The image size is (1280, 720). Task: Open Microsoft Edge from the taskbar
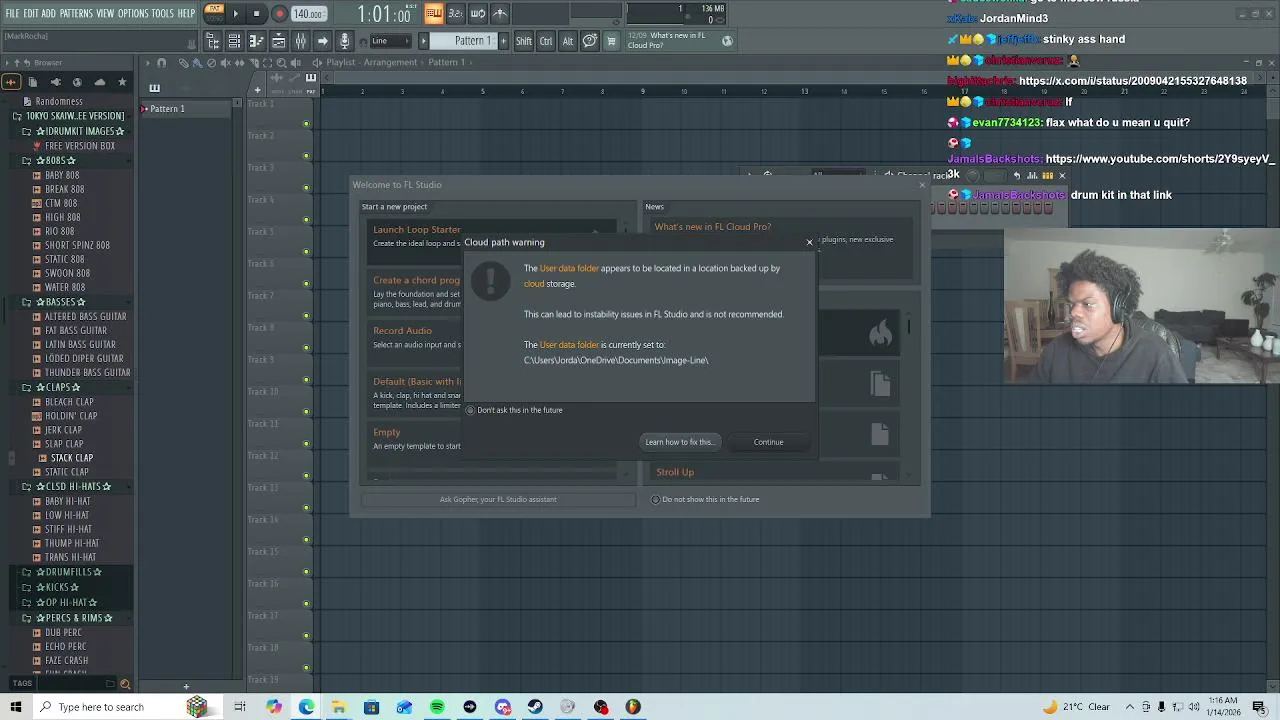(x=306, y=707)
